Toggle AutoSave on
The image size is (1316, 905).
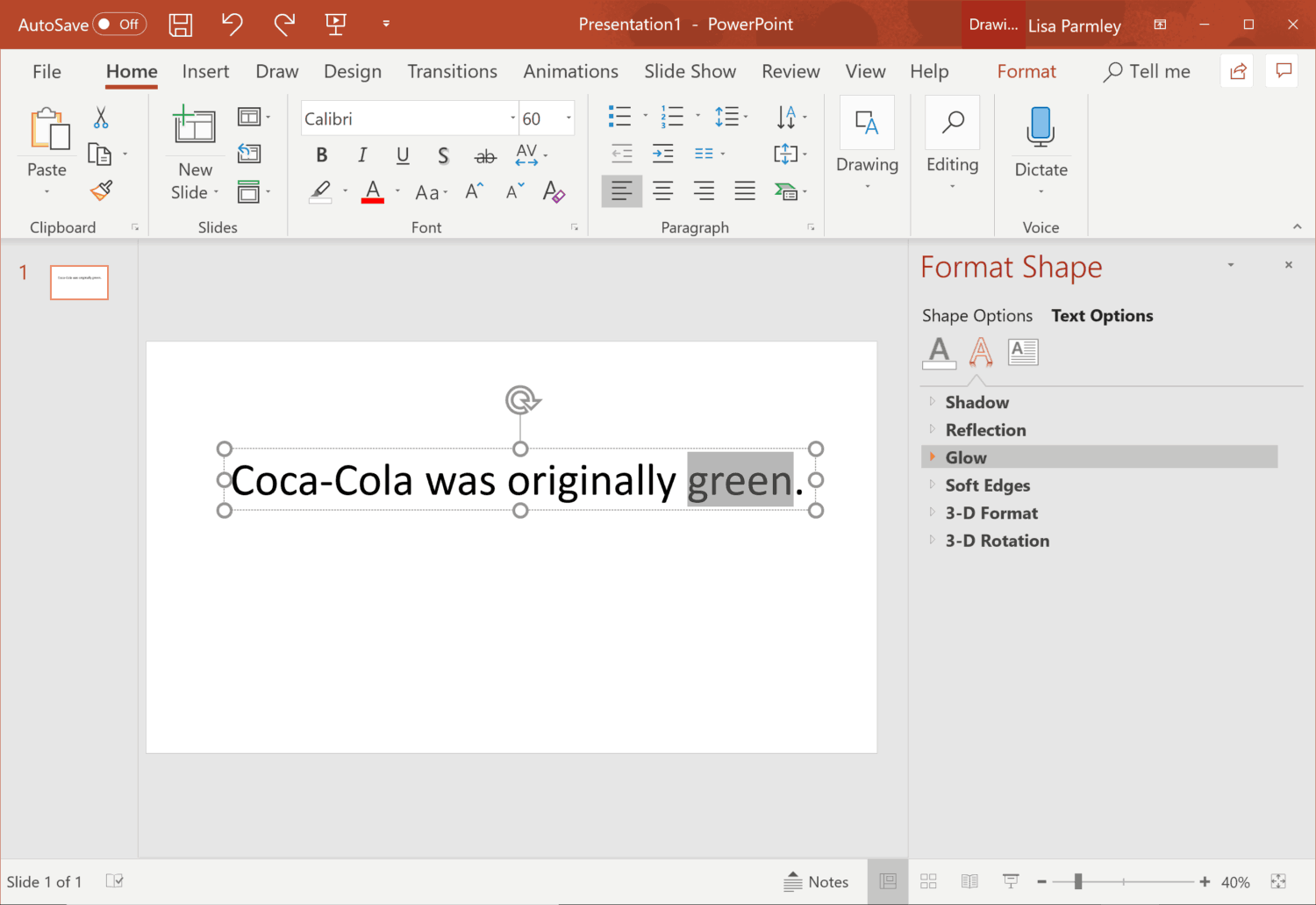pos(119,25)
